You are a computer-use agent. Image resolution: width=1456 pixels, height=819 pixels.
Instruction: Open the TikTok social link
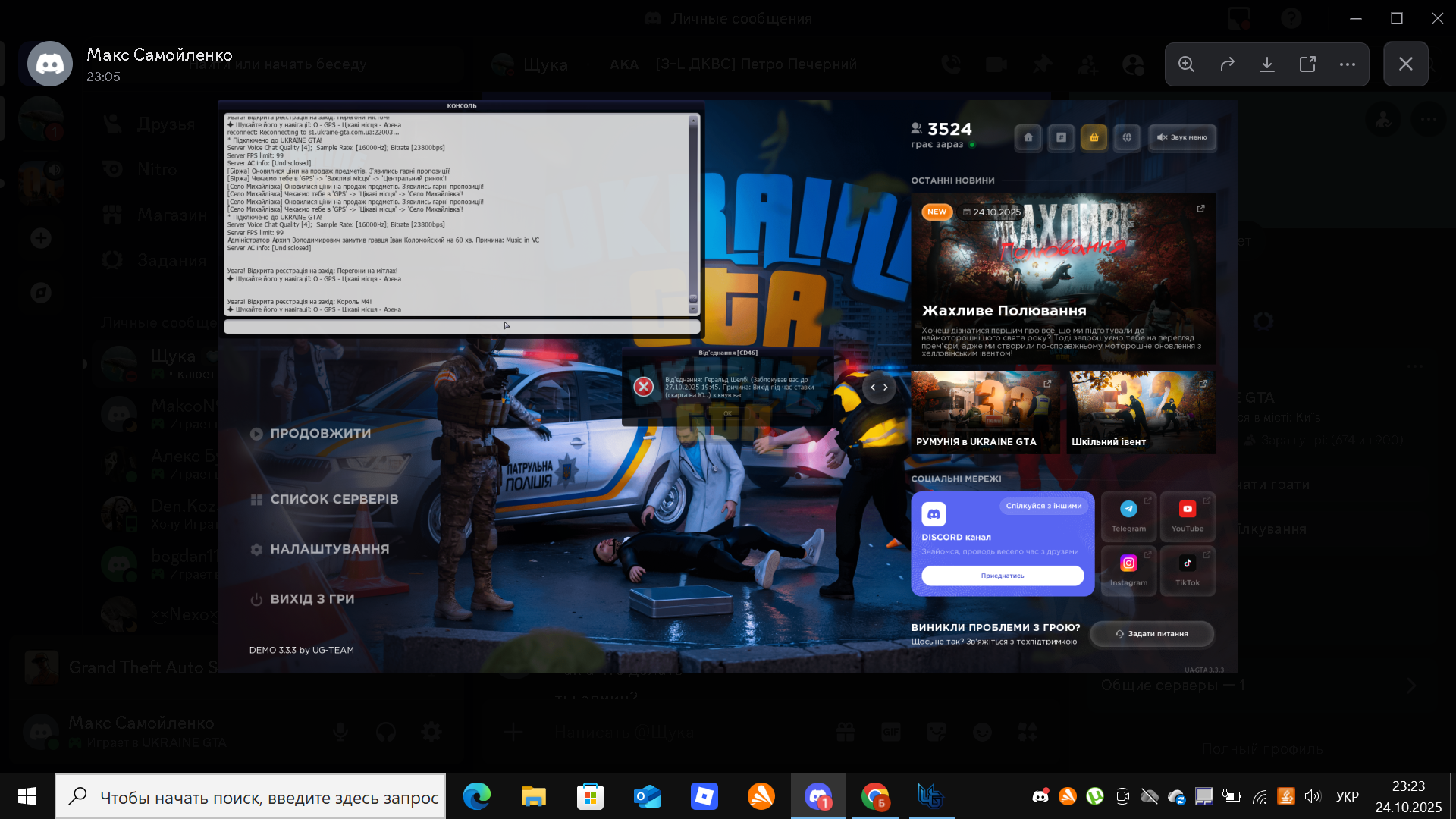(1188, 571)
